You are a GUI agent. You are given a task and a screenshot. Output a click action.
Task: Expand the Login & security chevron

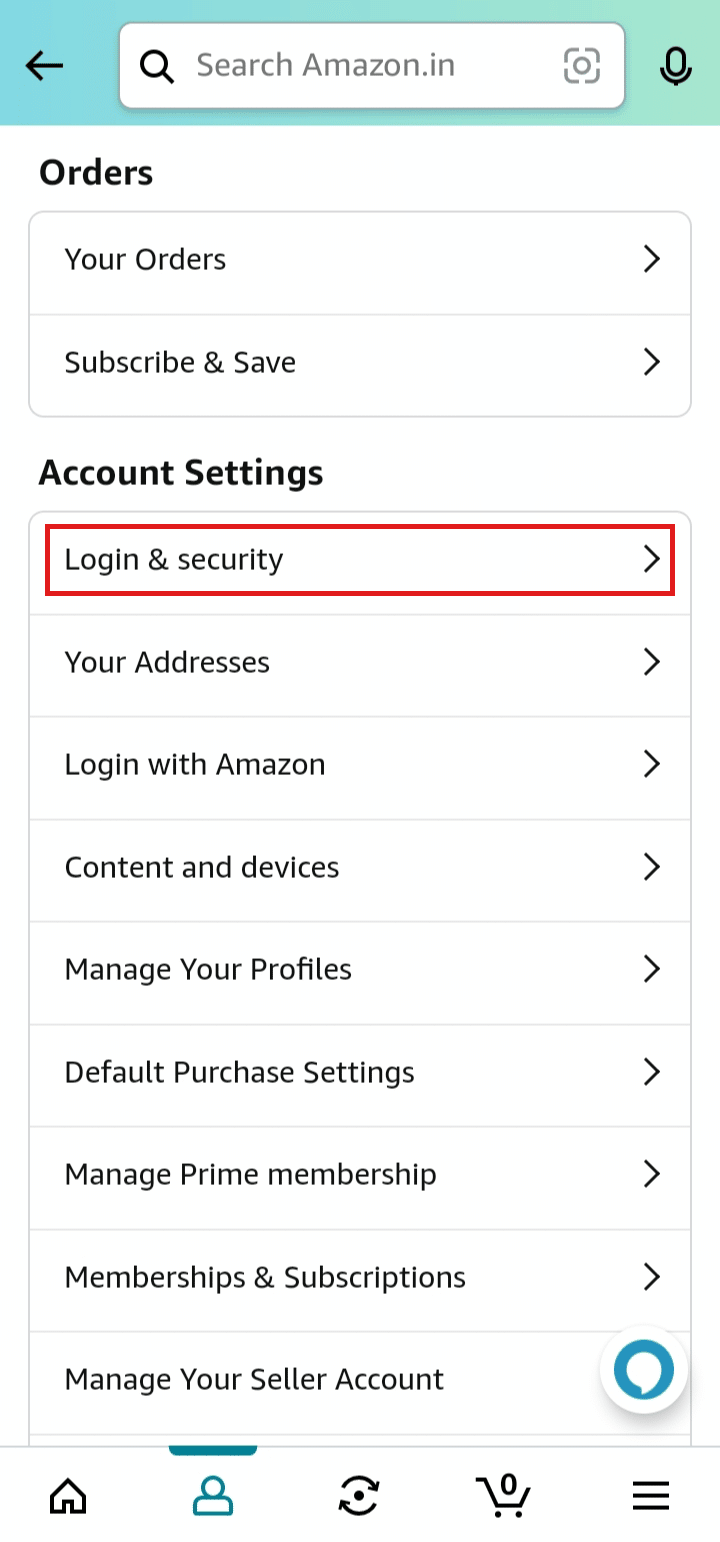(652, 559)
